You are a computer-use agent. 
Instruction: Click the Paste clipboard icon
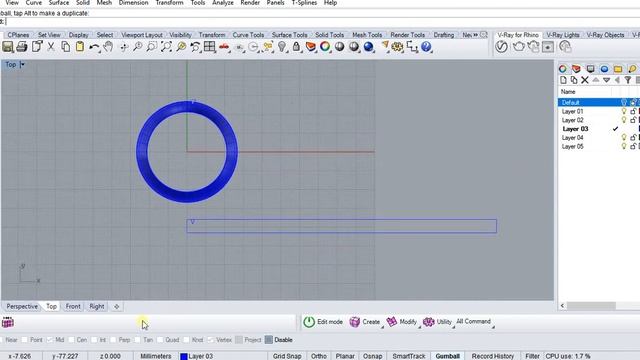point(80,47)
